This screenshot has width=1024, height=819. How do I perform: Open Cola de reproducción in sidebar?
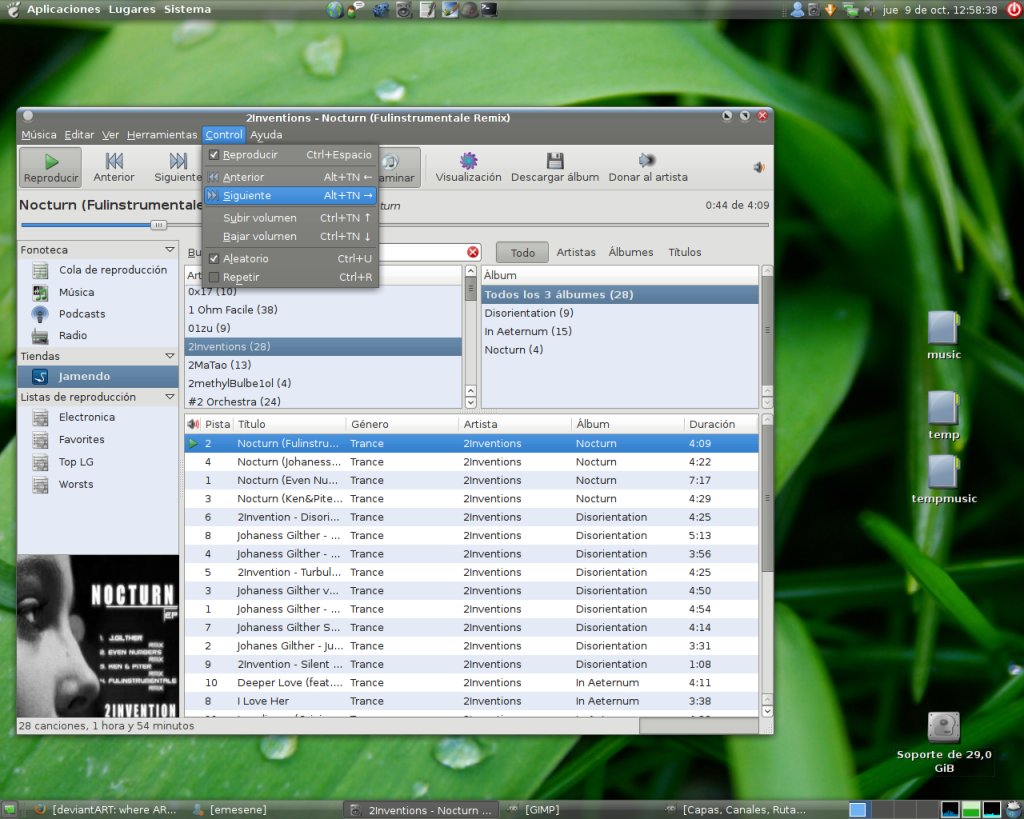(x=98, y=270)
